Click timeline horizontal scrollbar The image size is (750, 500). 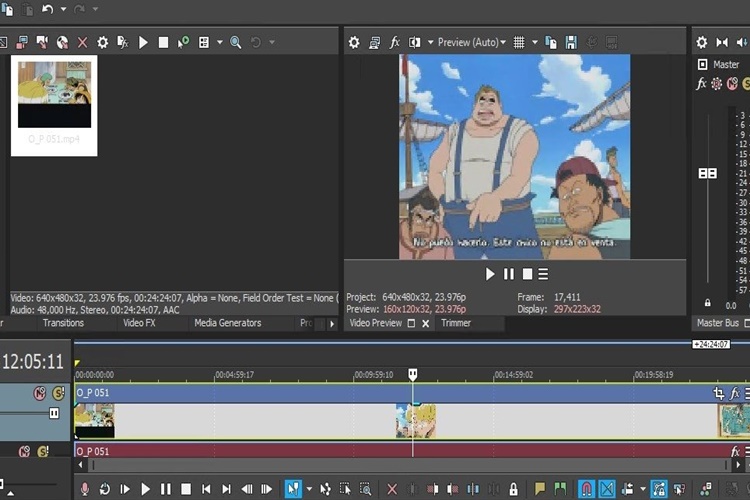(409, 465)
